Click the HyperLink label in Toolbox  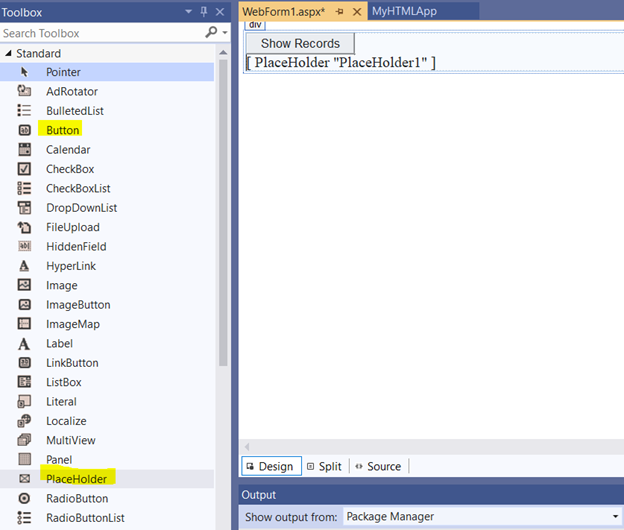tap(71, 266)
